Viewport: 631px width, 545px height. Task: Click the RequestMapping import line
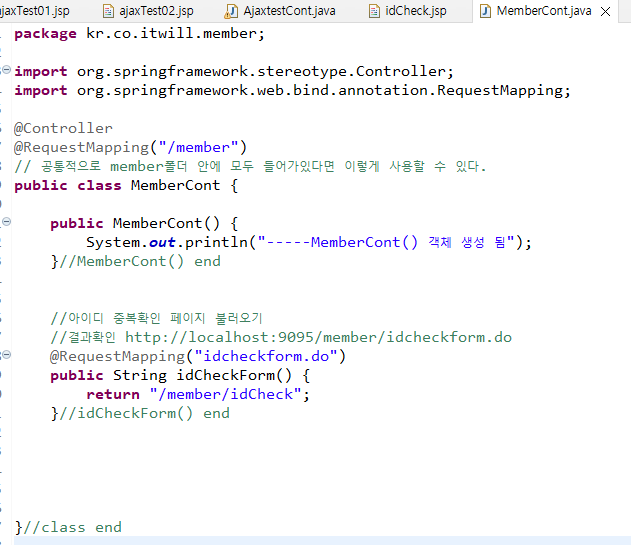(x=293, y=91)
